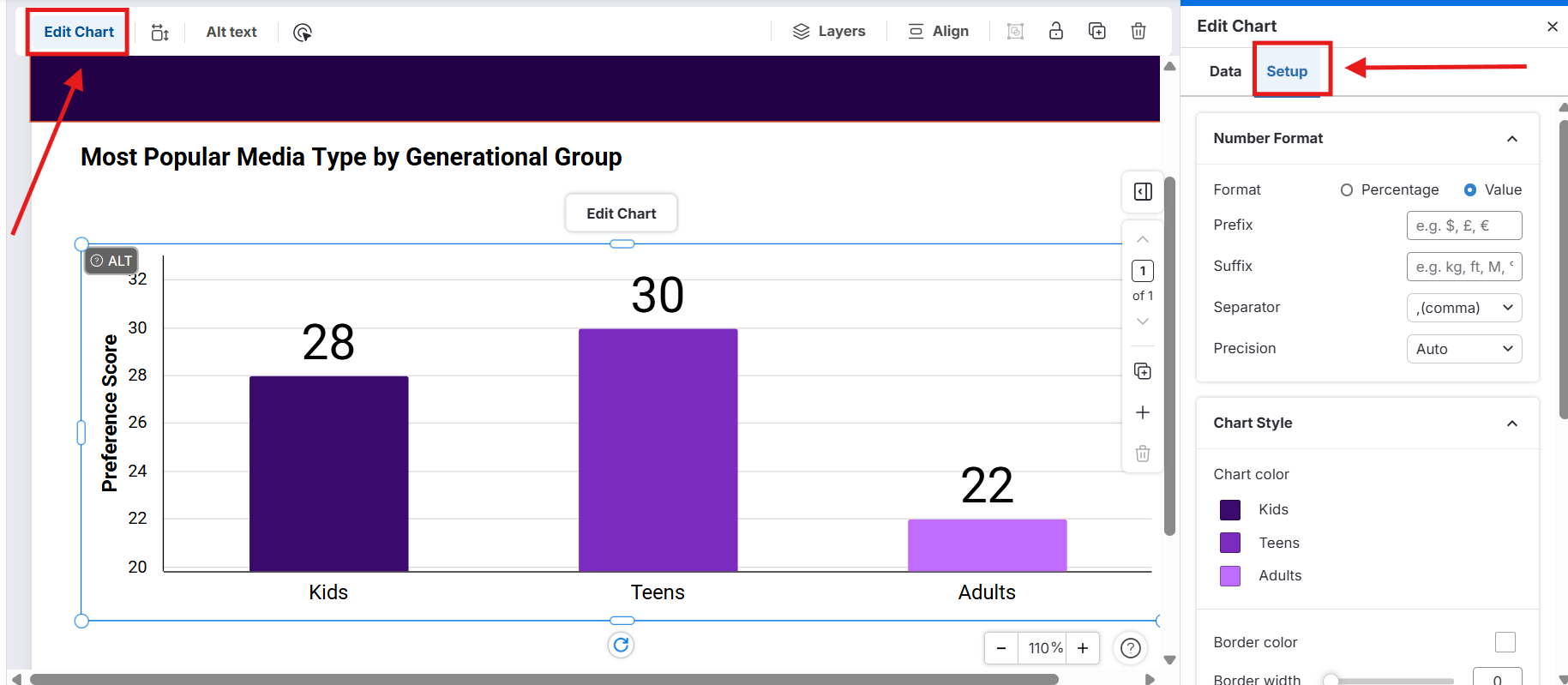Open the help question mark icon

(x=1131, y=648)
